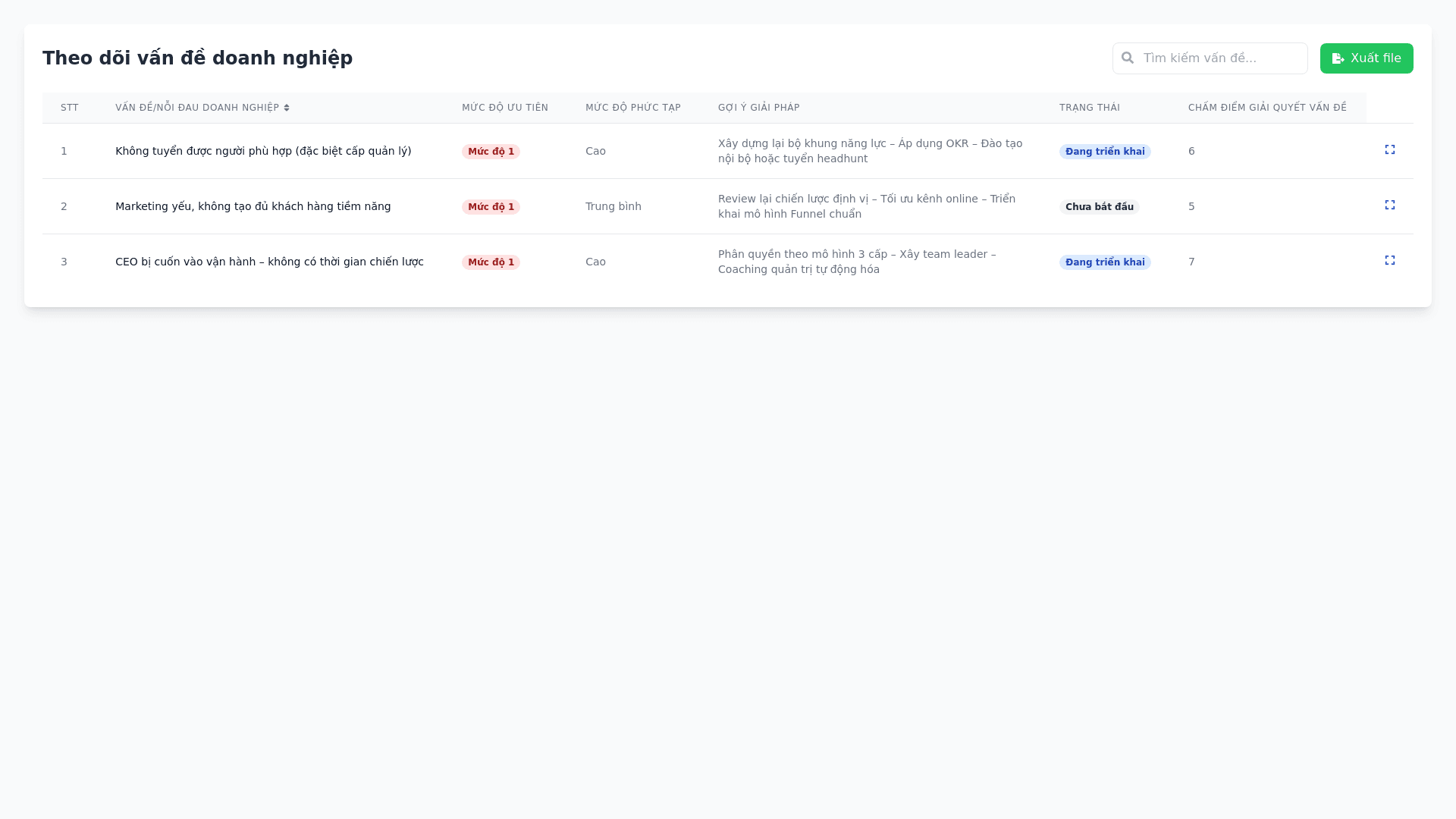Open the Marketing yếu issue row
The image size is (1456, 819).
pos(253,206)
